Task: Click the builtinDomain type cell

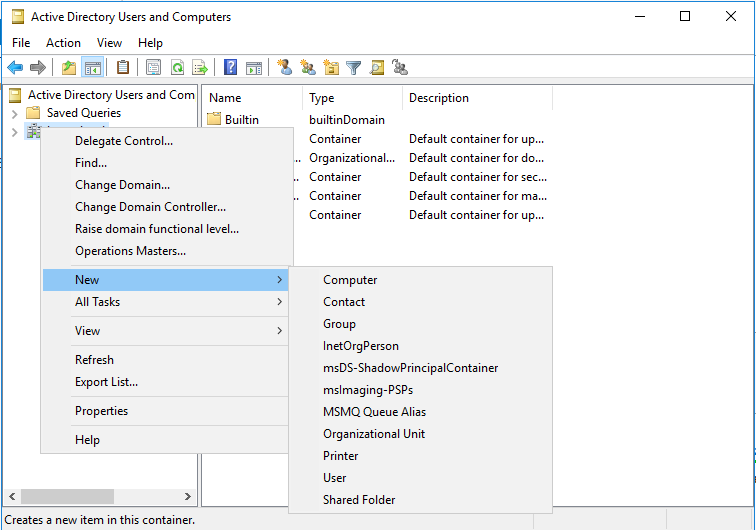Action: [x=347, y=120]
